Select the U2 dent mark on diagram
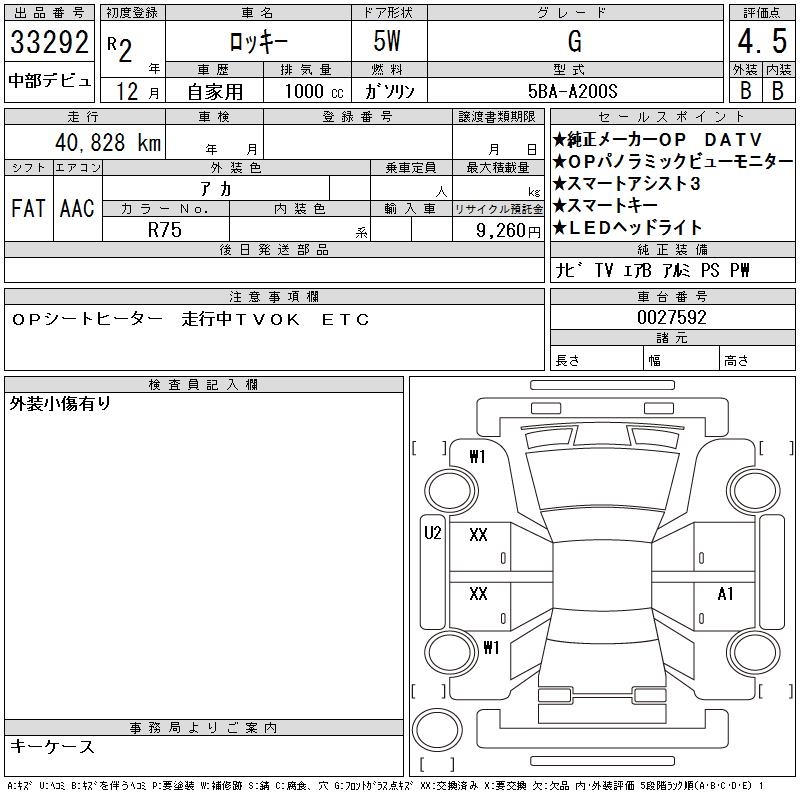The image size is (800, 800). pyautogui.click(x=433, y=533)
